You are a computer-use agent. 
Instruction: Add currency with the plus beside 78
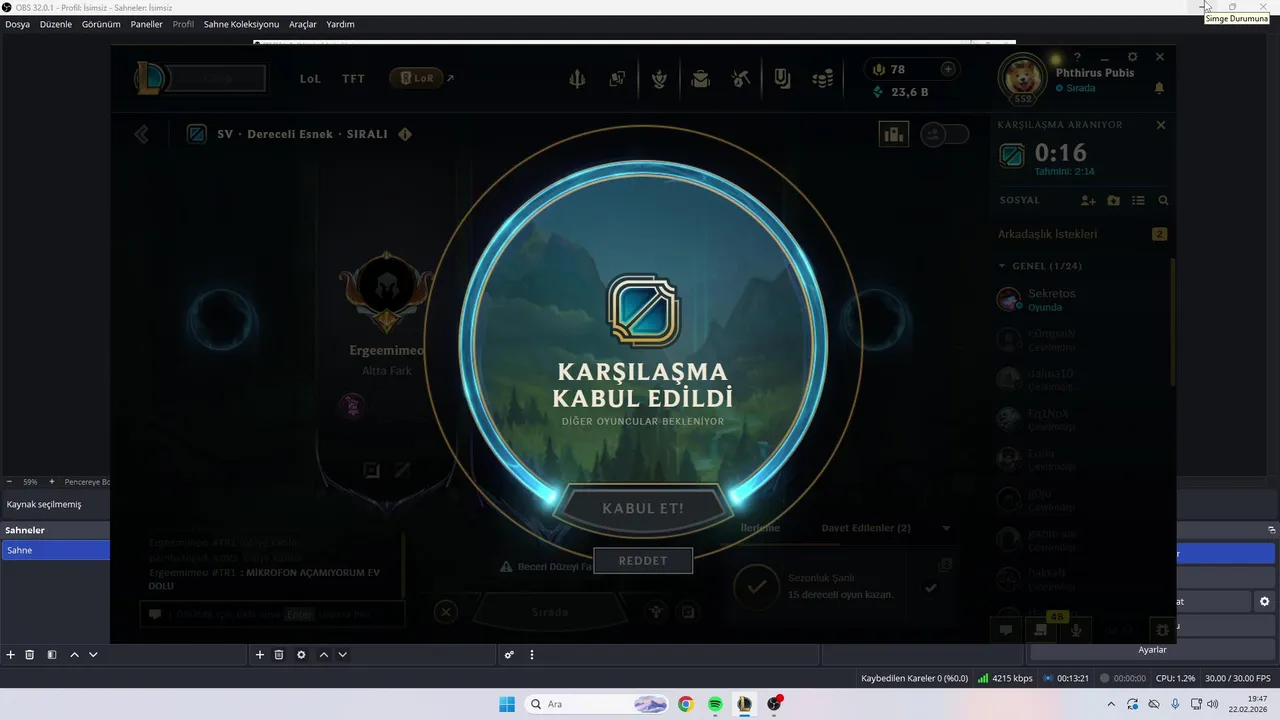948,69
